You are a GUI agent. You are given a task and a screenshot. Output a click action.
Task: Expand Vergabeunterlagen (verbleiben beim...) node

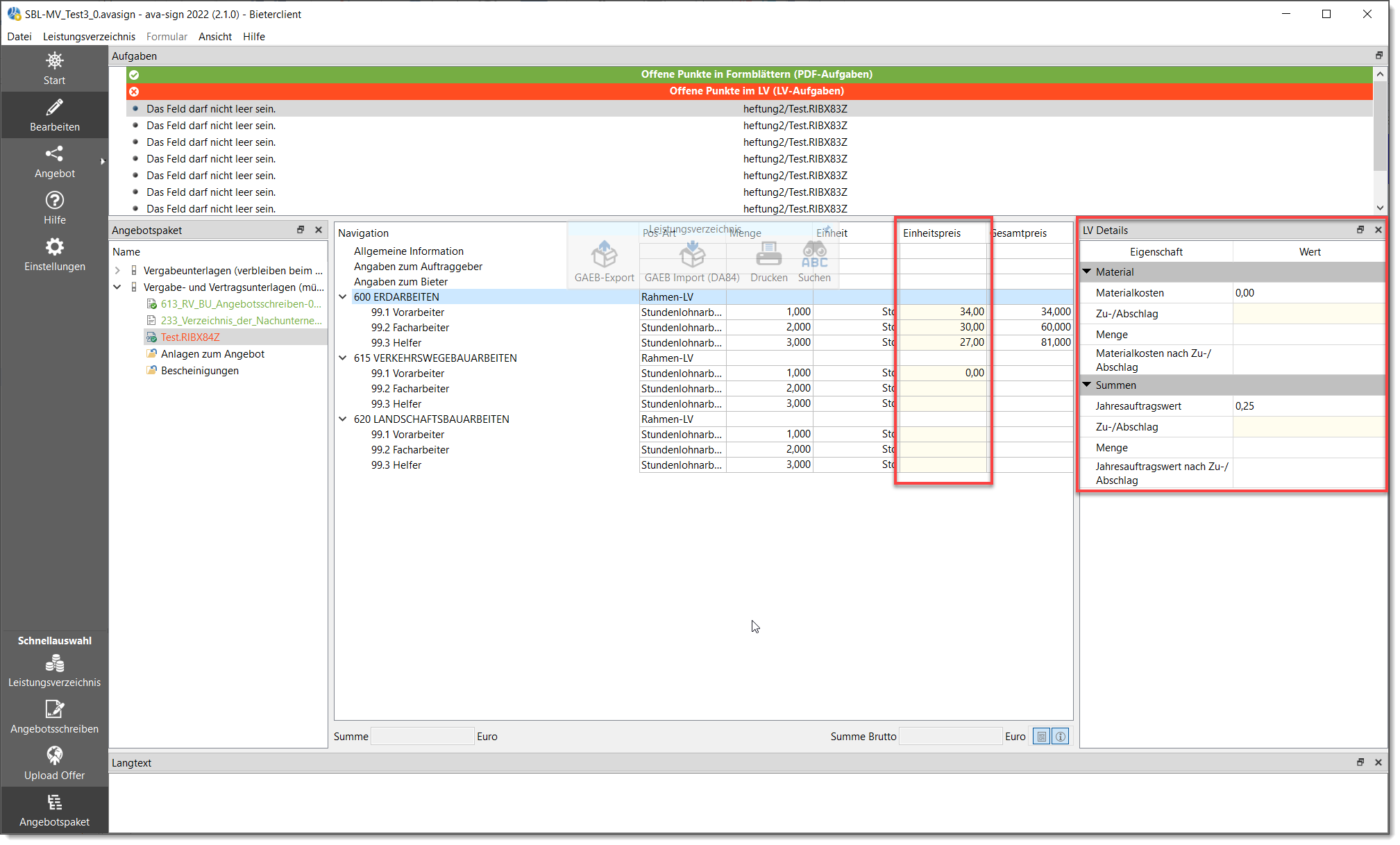pos(117,271)
